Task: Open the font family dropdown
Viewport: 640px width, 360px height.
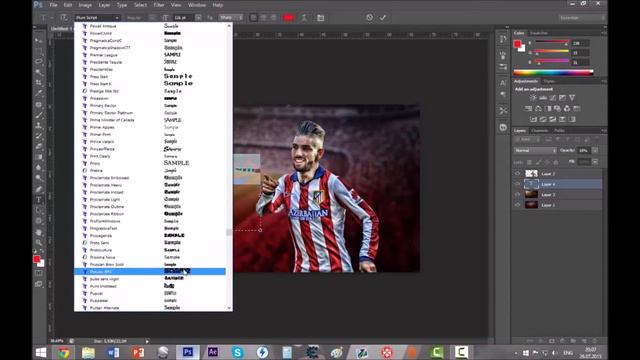Action: (97, 18)
